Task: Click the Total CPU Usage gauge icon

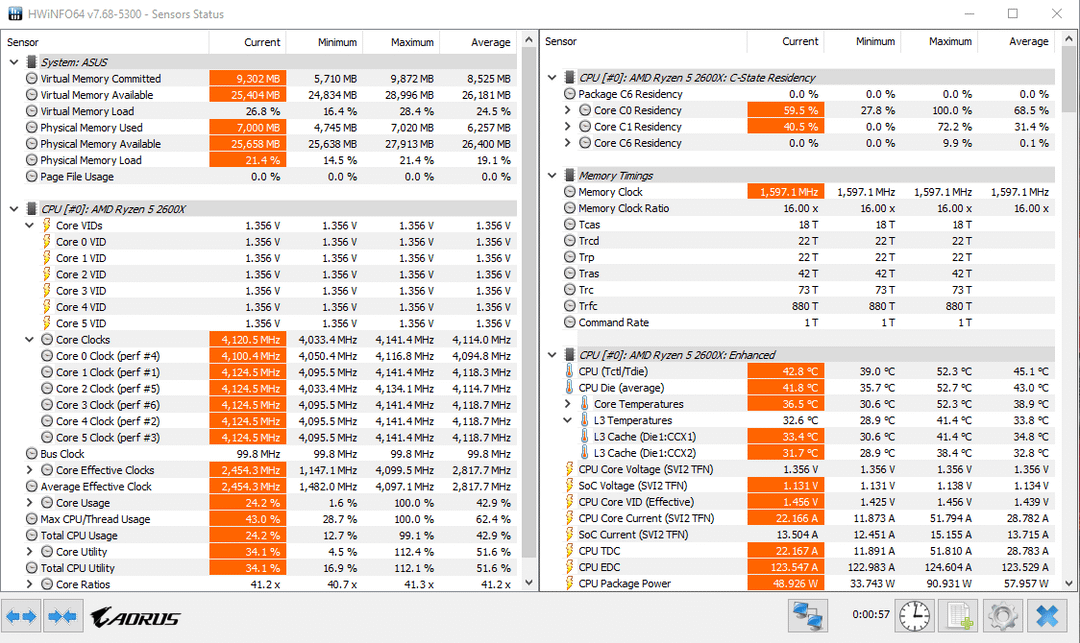Action: coord(32,535)
